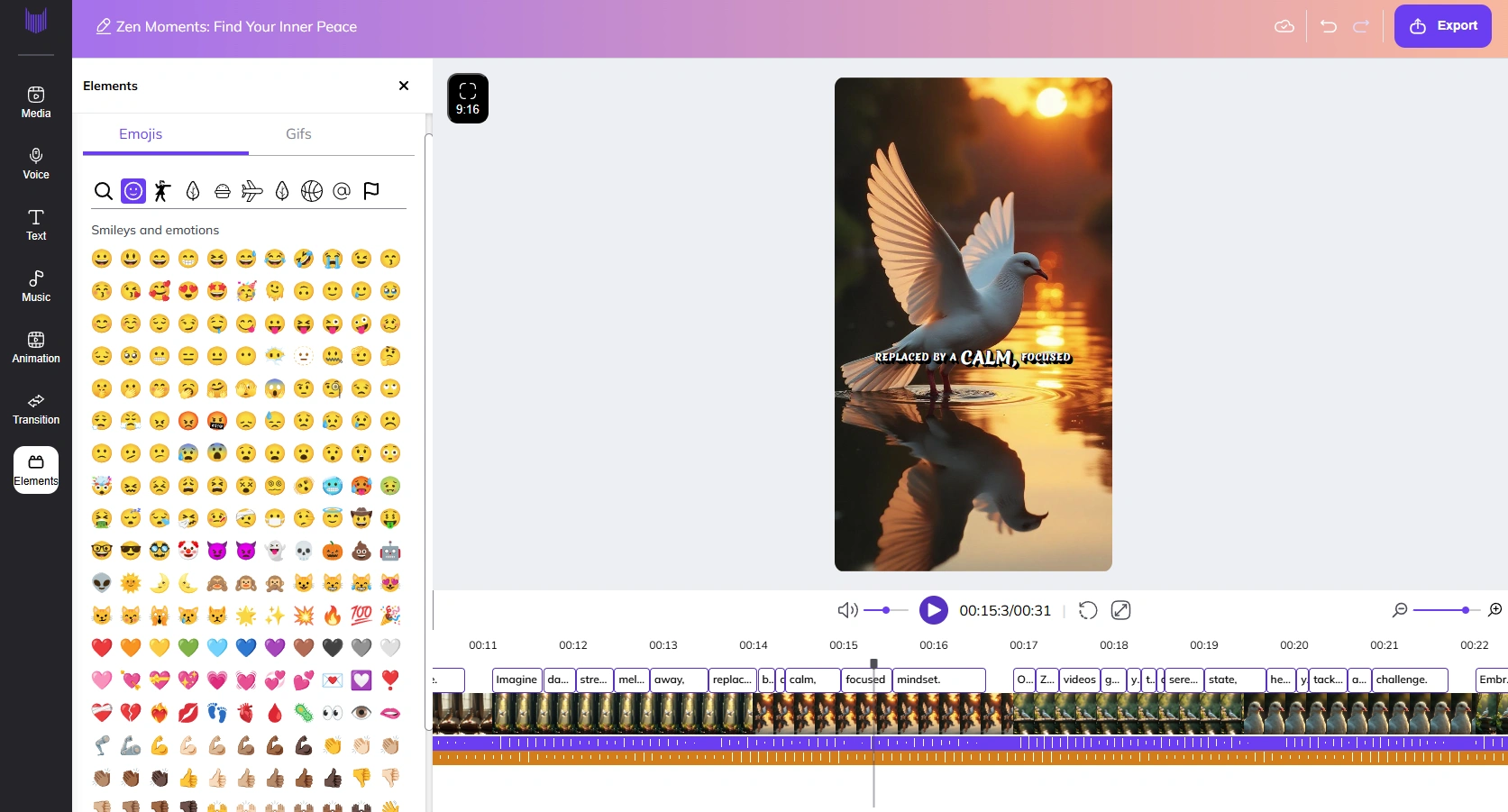Zoom in the timeline
This screenshot has height=812, width=1508.
point(1495,610)
